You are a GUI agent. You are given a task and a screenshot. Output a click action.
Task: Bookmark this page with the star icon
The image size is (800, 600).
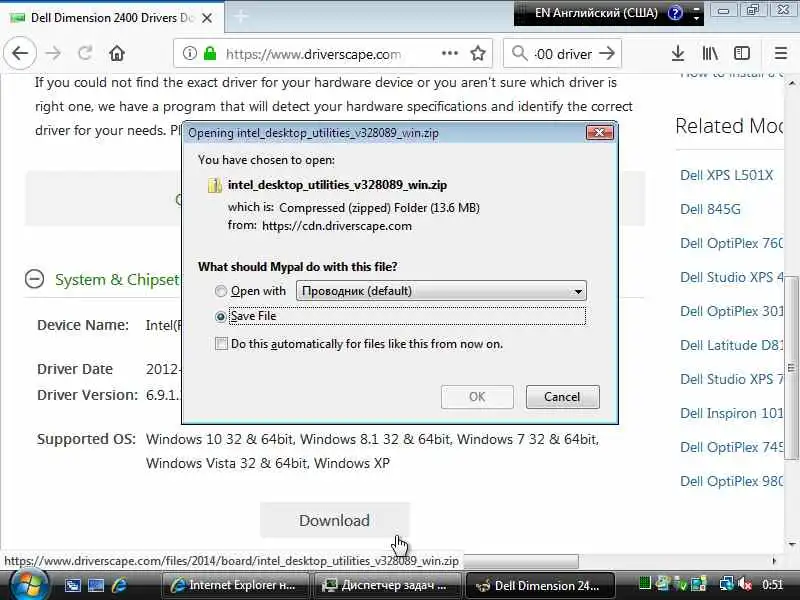click(x=478, y=53)
